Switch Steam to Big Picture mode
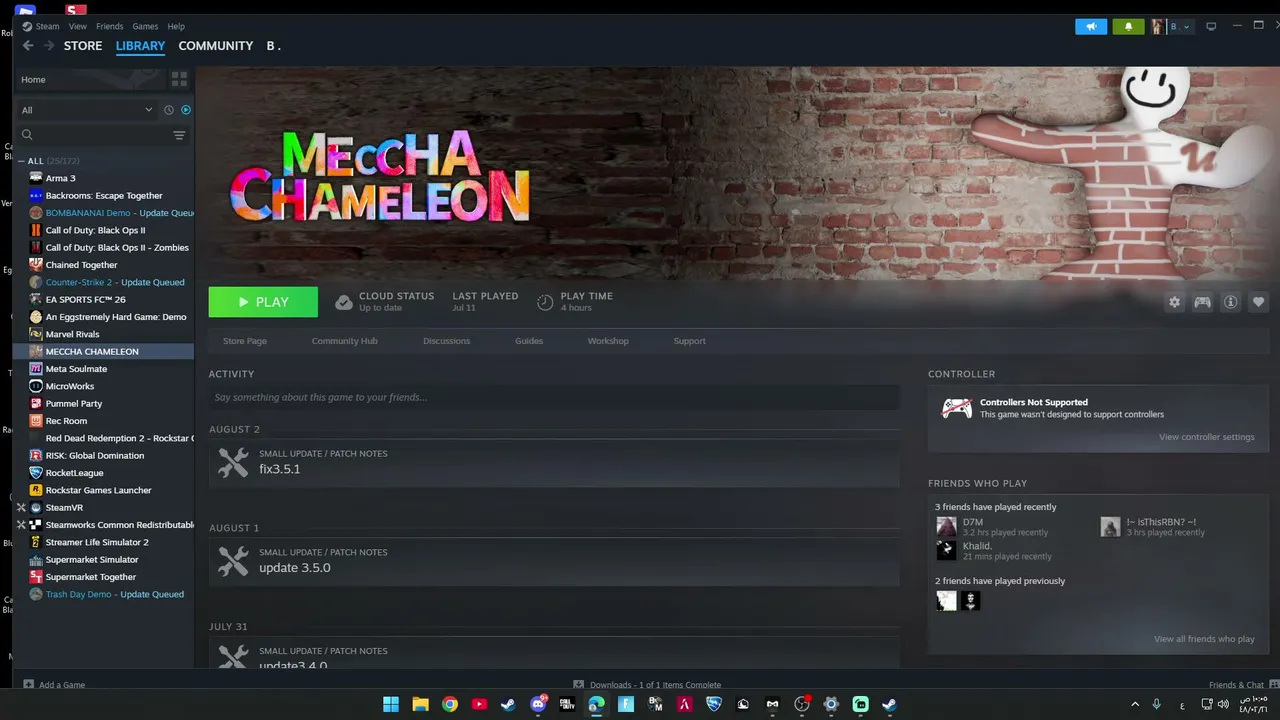 [1211, 26]
